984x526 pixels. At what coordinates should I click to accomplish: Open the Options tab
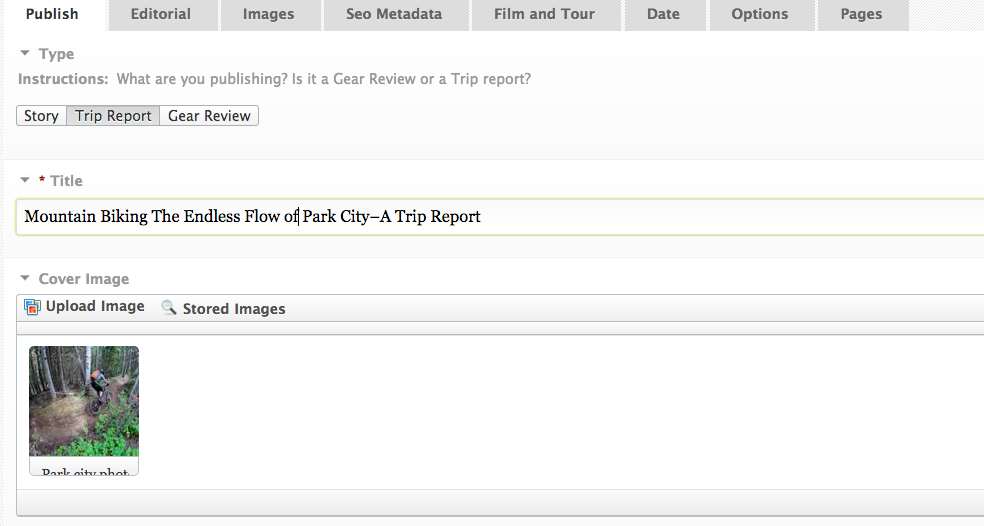coord(760,14)
